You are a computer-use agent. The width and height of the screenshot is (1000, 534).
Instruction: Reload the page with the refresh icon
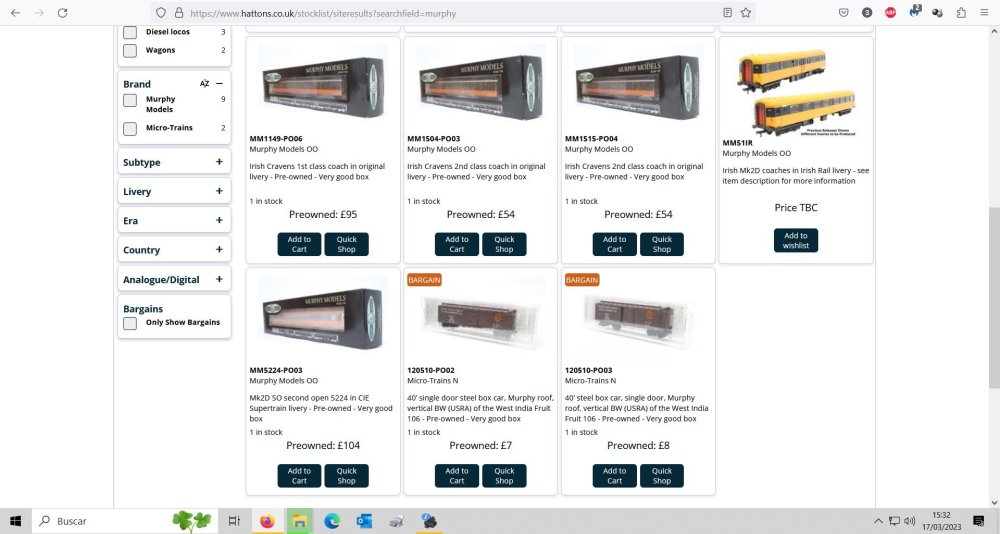[x=62, y=13]
